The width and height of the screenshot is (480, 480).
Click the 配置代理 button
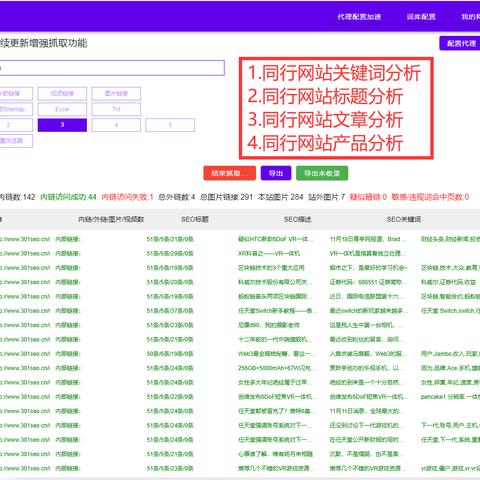[461, 43]
